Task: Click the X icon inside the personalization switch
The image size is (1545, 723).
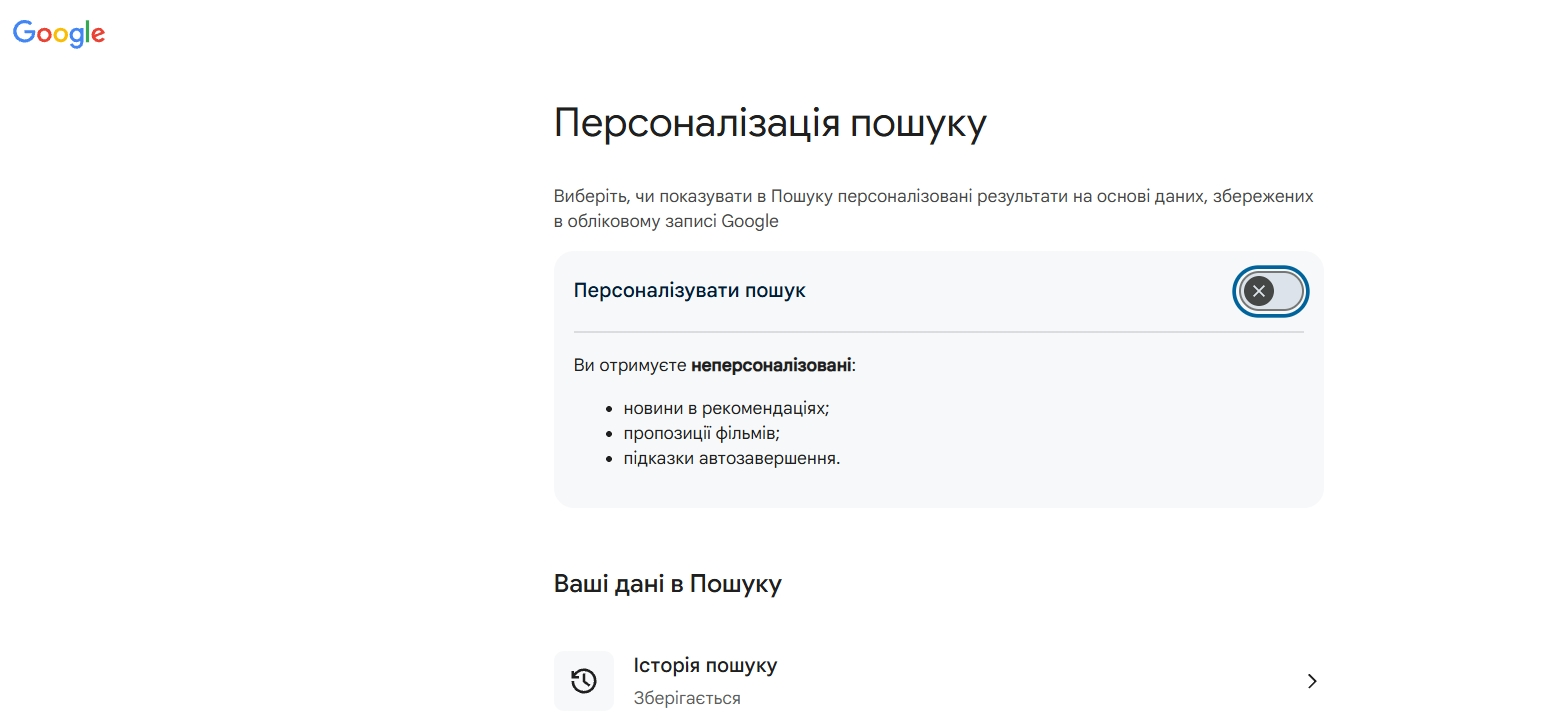Action: pos(1257,291)
